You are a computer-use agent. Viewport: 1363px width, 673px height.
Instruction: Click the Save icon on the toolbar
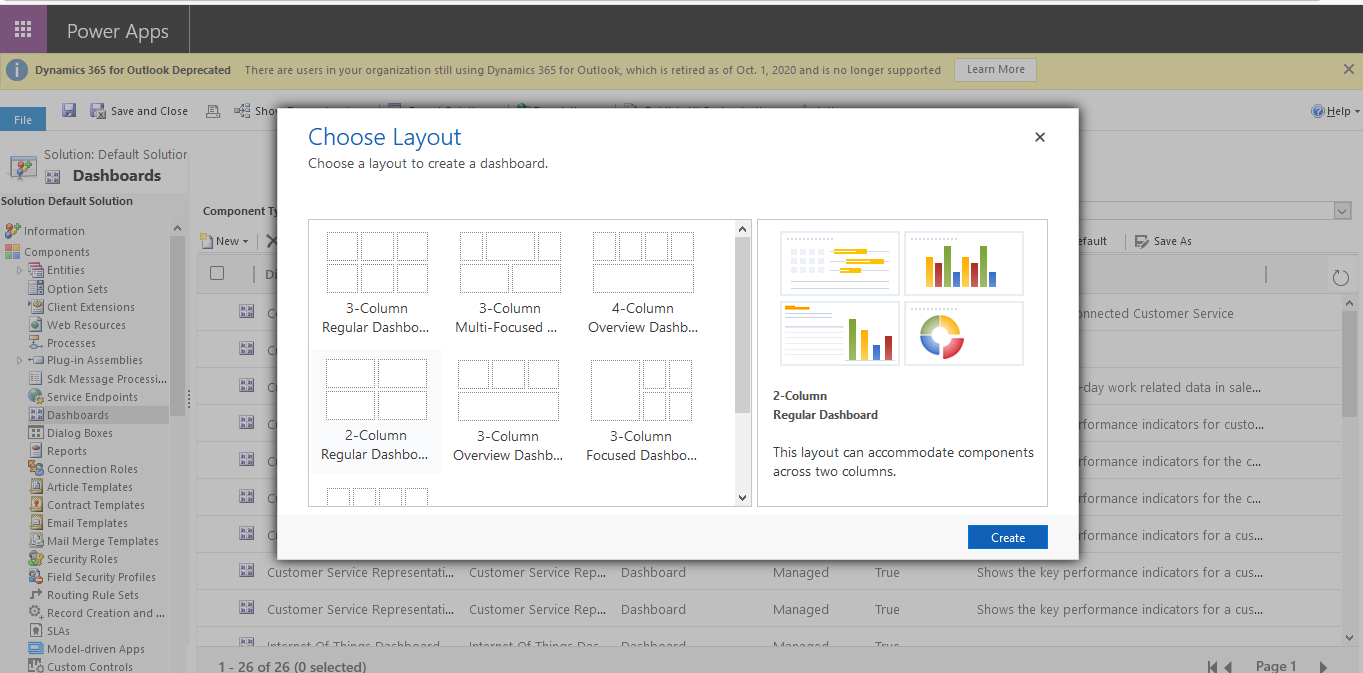coord(68,110)
